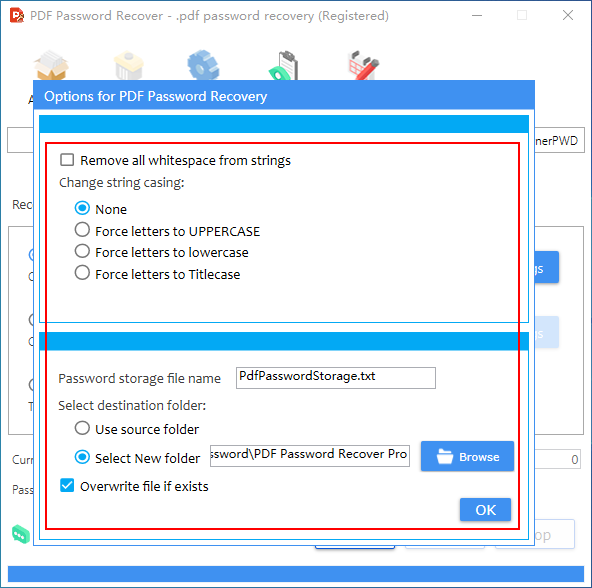Click the Change string casing label

click(x=122, y=182)
